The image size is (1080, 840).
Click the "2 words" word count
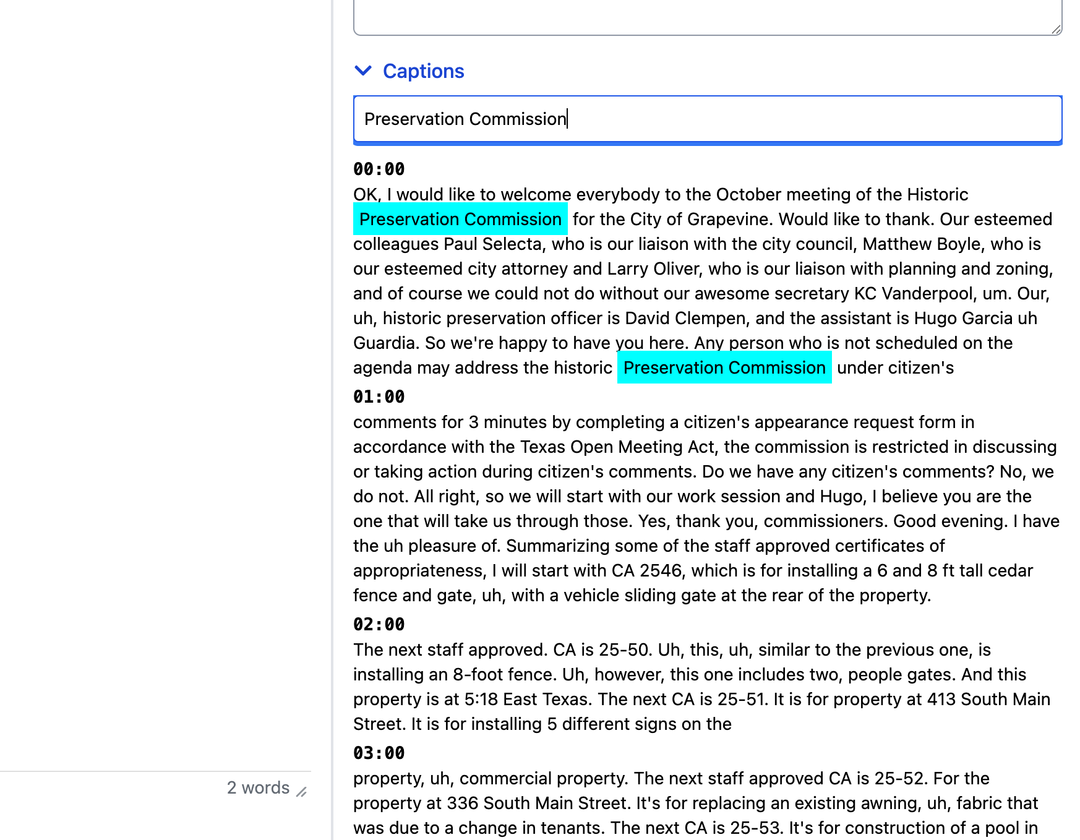pyautogui.click(x=258, y=788)
